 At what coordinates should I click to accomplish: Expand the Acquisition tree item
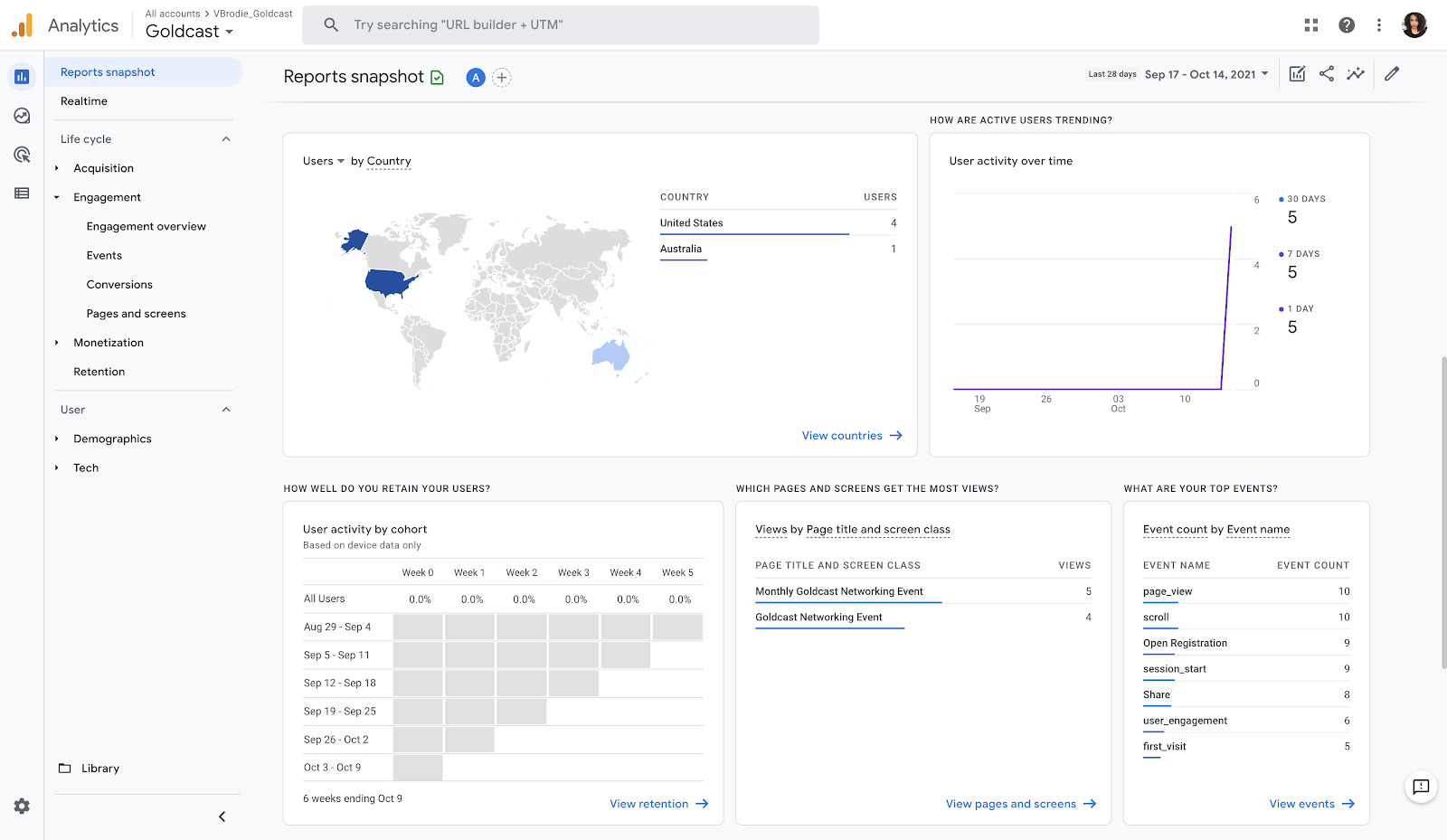coord(57,168)
